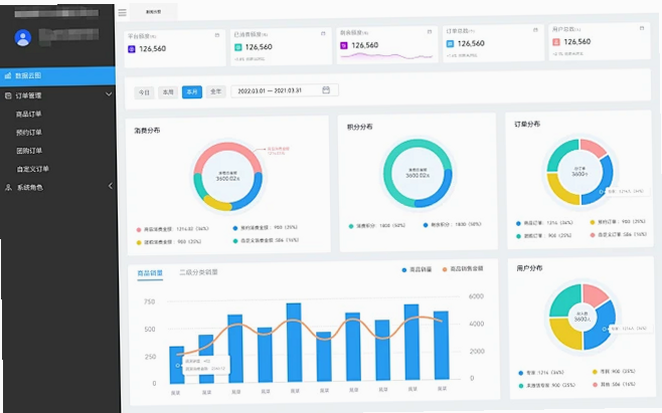Toggle 自定义订单 legend in 订单分布 card
The height and width of the screenshot is (413, 662).
pos(619,234)
